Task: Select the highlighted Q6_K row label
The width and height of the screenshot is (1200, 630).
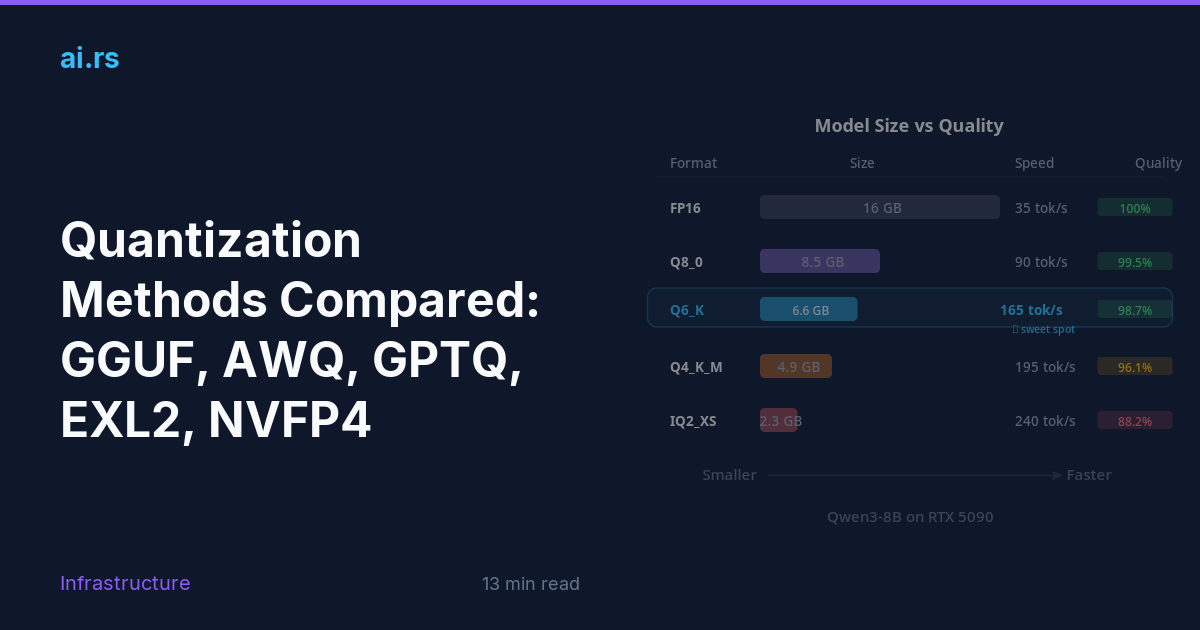Action: tap(687, 310)
